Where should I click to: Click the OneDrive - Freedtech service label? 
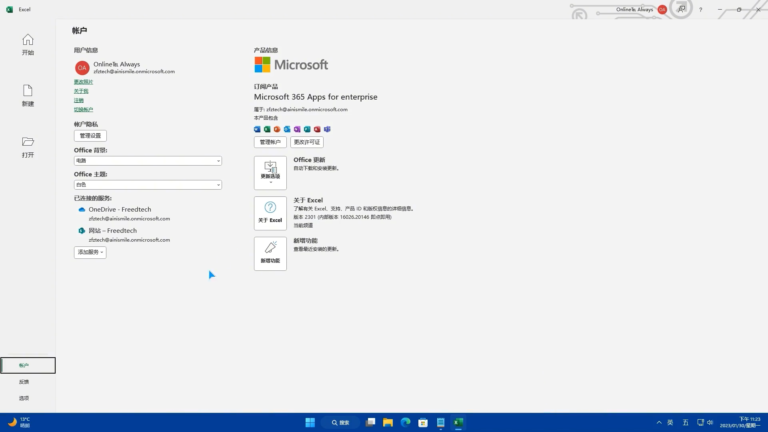tap(120, 210)
